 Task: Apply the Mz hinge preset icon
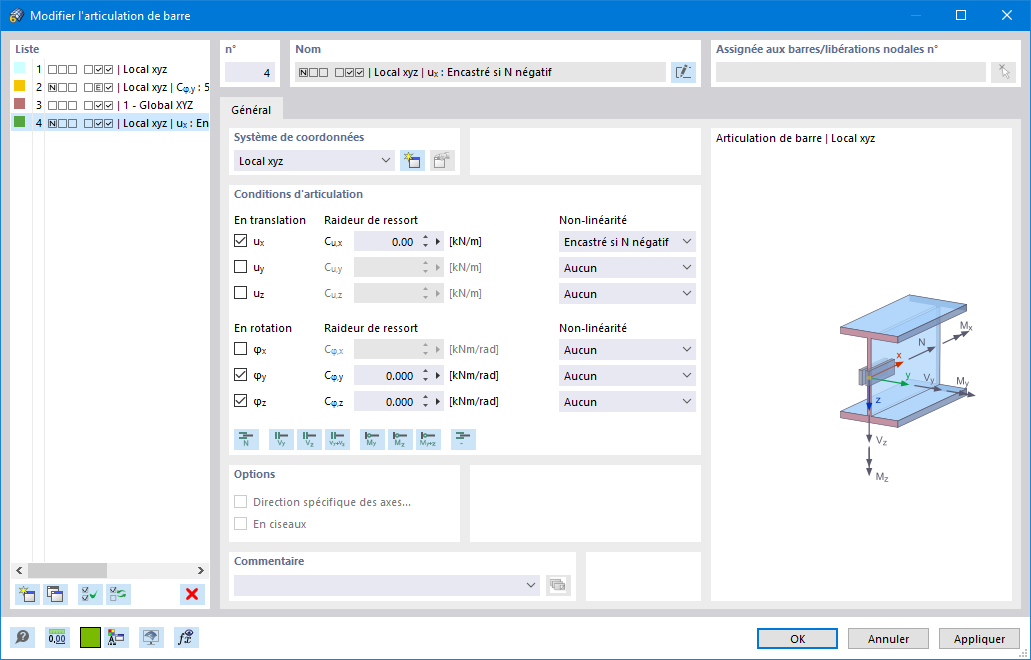[x=400, y=439]
